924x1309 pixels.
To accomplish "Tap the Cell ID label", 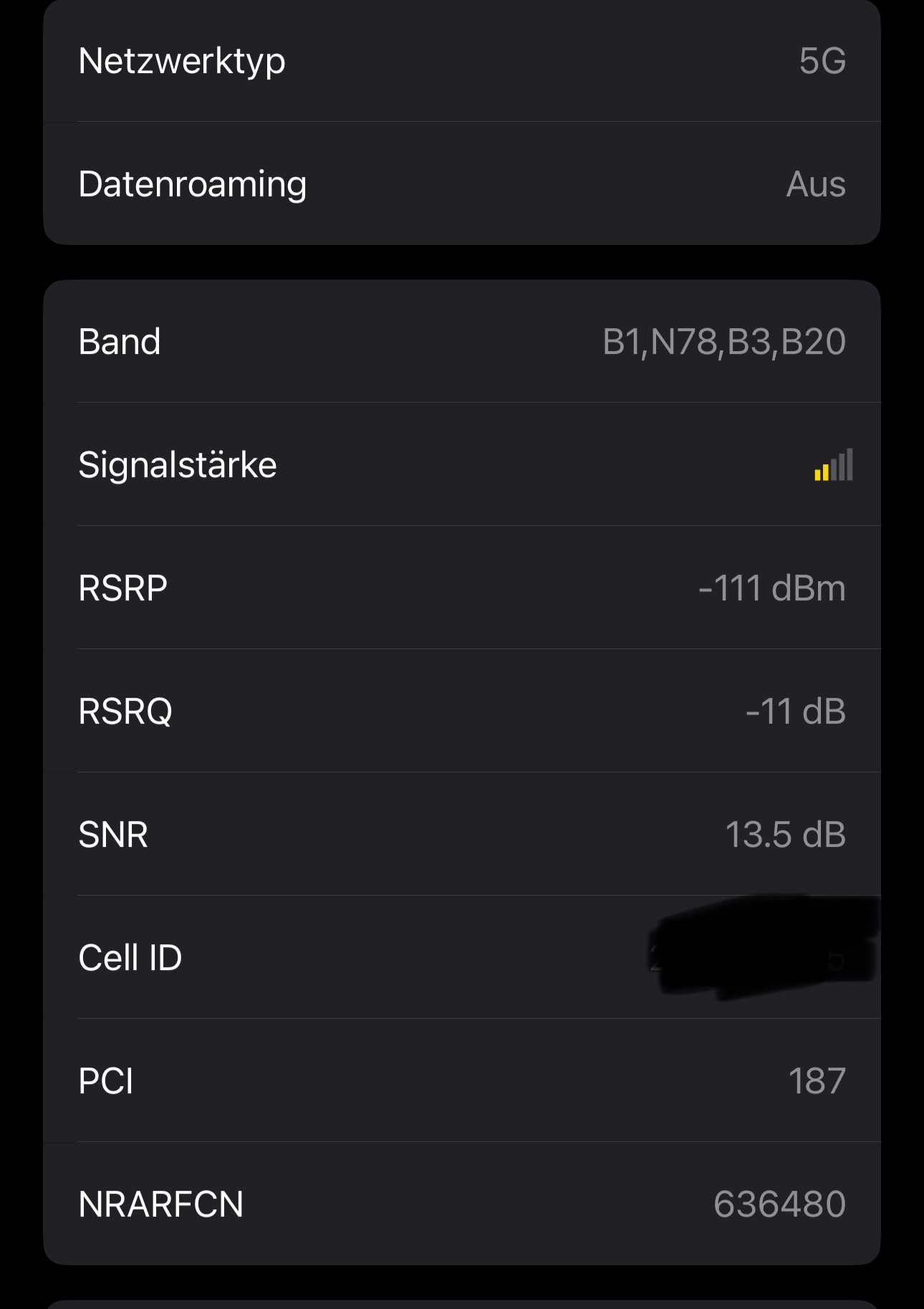I will [x=130, y=958].
